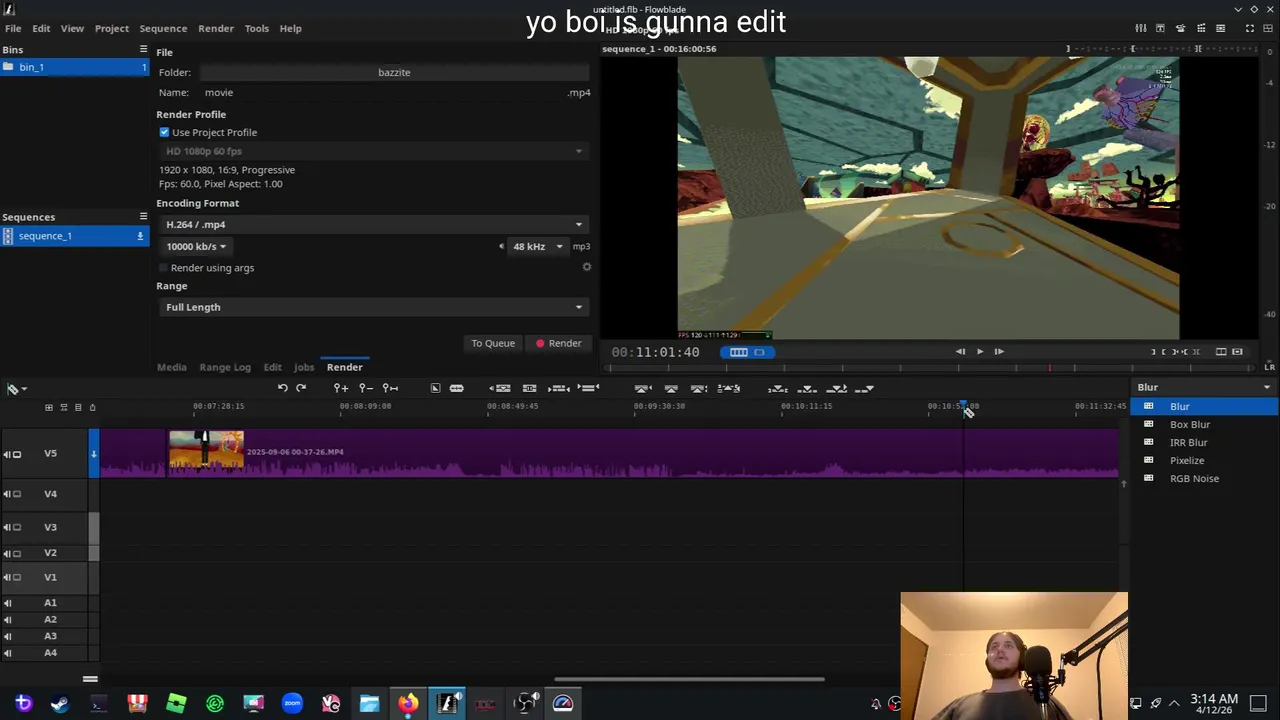Open Steam from the taskbar

coord(60,704)
